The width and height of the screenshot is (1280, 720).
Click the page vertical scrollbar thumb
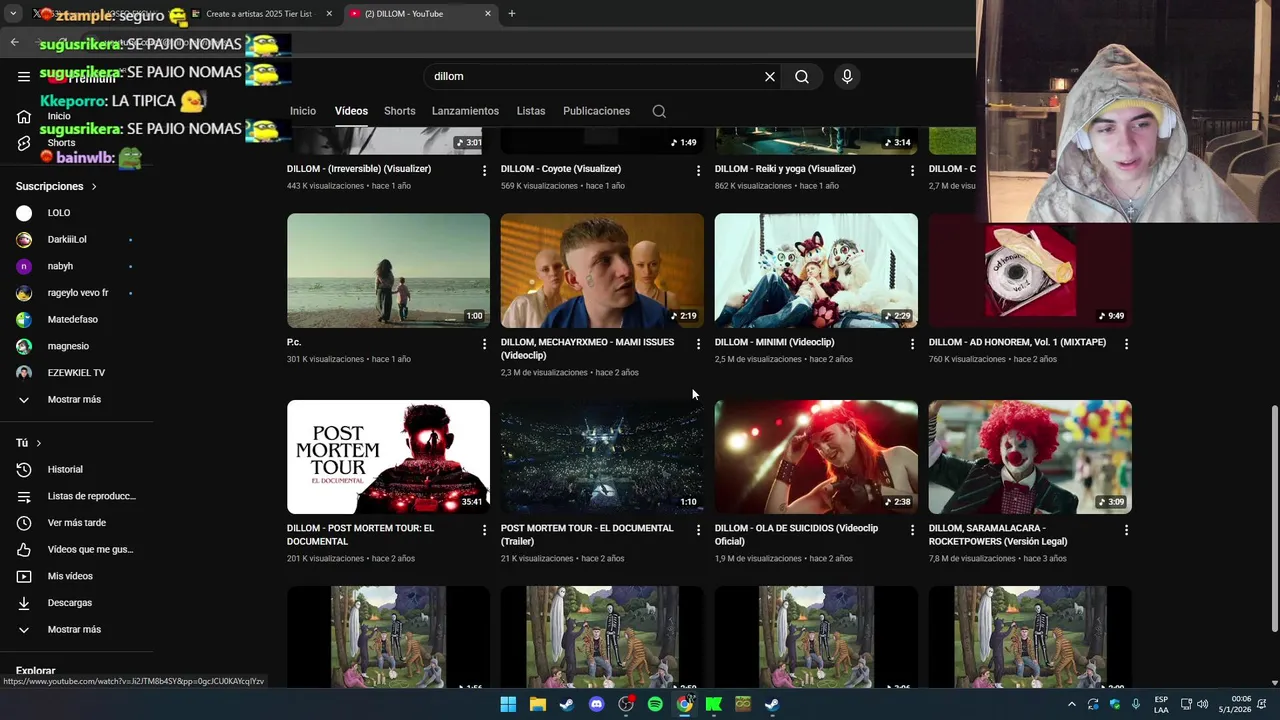click(x=1274, y=518)
